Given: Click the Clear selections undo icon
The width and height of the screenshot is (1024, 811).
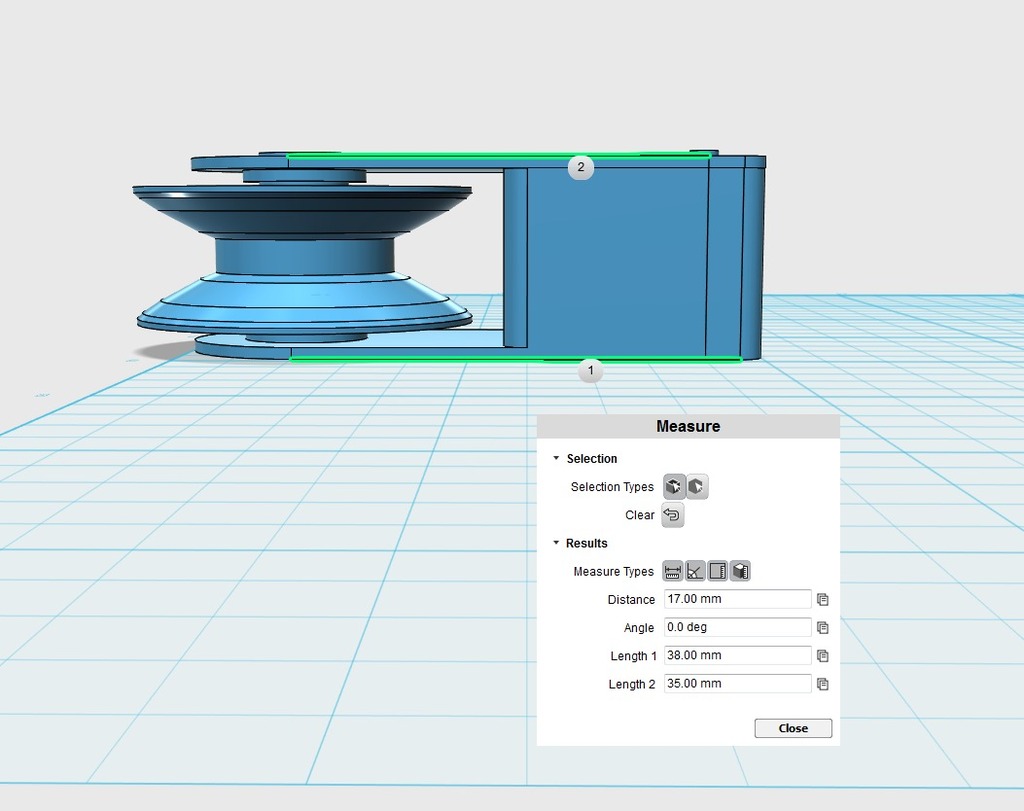Looking at the screenshot, I should point(672,515).
